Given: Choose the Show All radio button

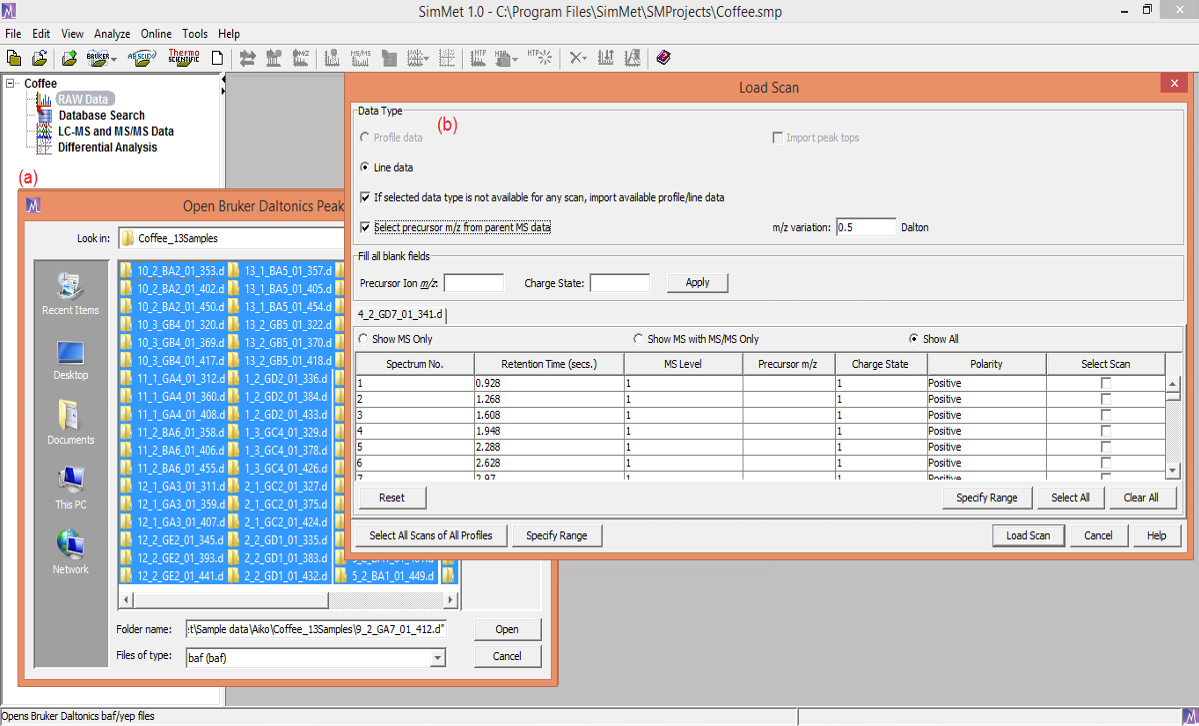Looking at the screenshot, I should click(x=913, y=339).
